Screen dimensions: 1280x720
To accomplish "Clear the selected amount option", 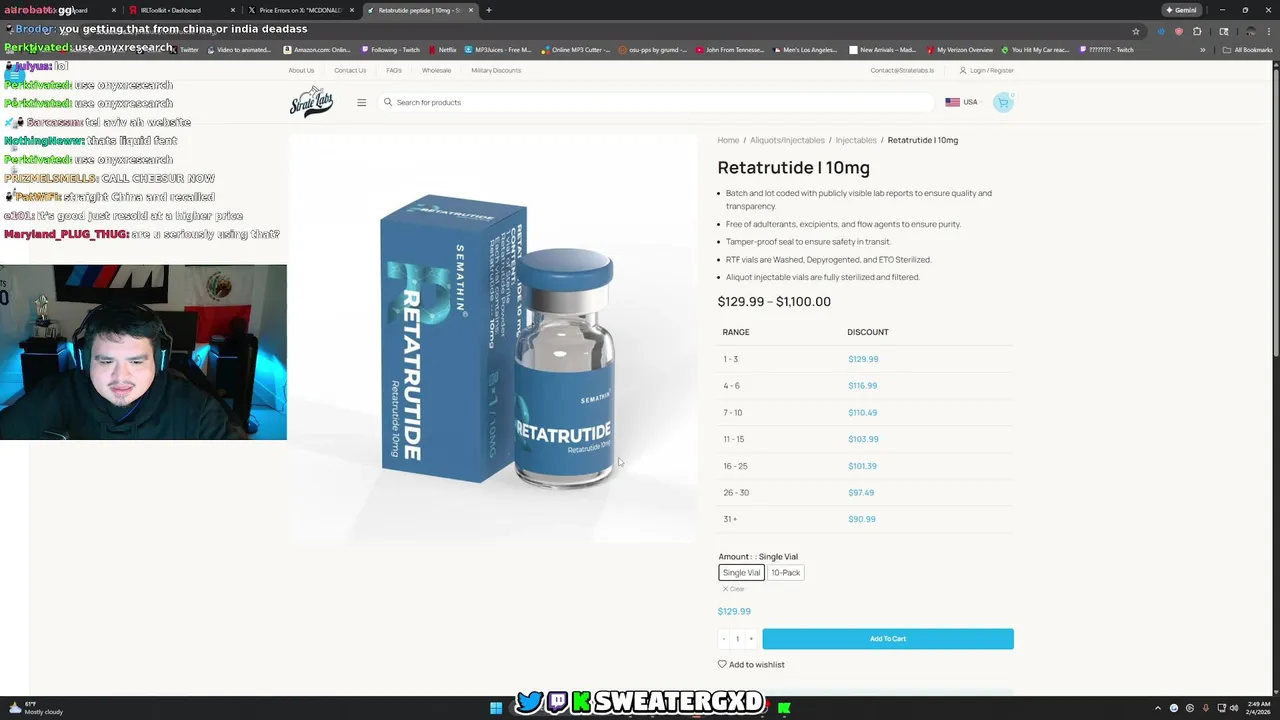I will (x=733, y=589).
